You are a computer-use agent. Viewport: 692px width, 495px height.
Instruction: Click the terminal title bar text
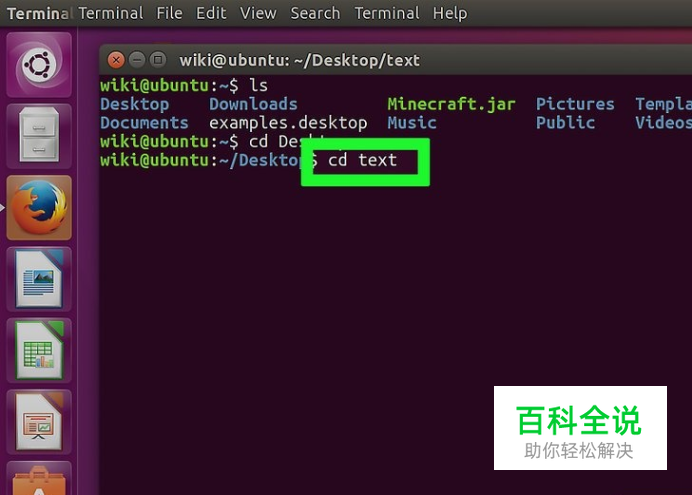[x=300, y=60]
